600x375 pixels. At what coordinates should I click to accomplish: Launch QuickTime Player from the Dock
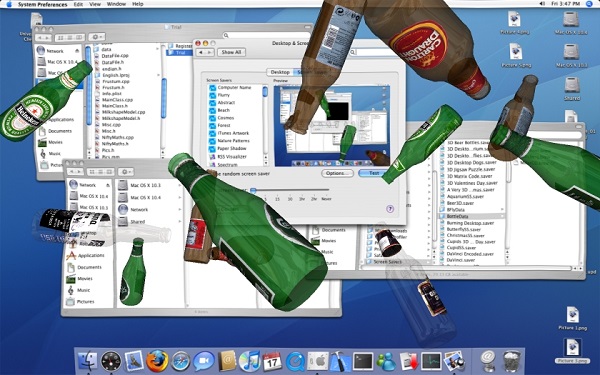(295, 361)
